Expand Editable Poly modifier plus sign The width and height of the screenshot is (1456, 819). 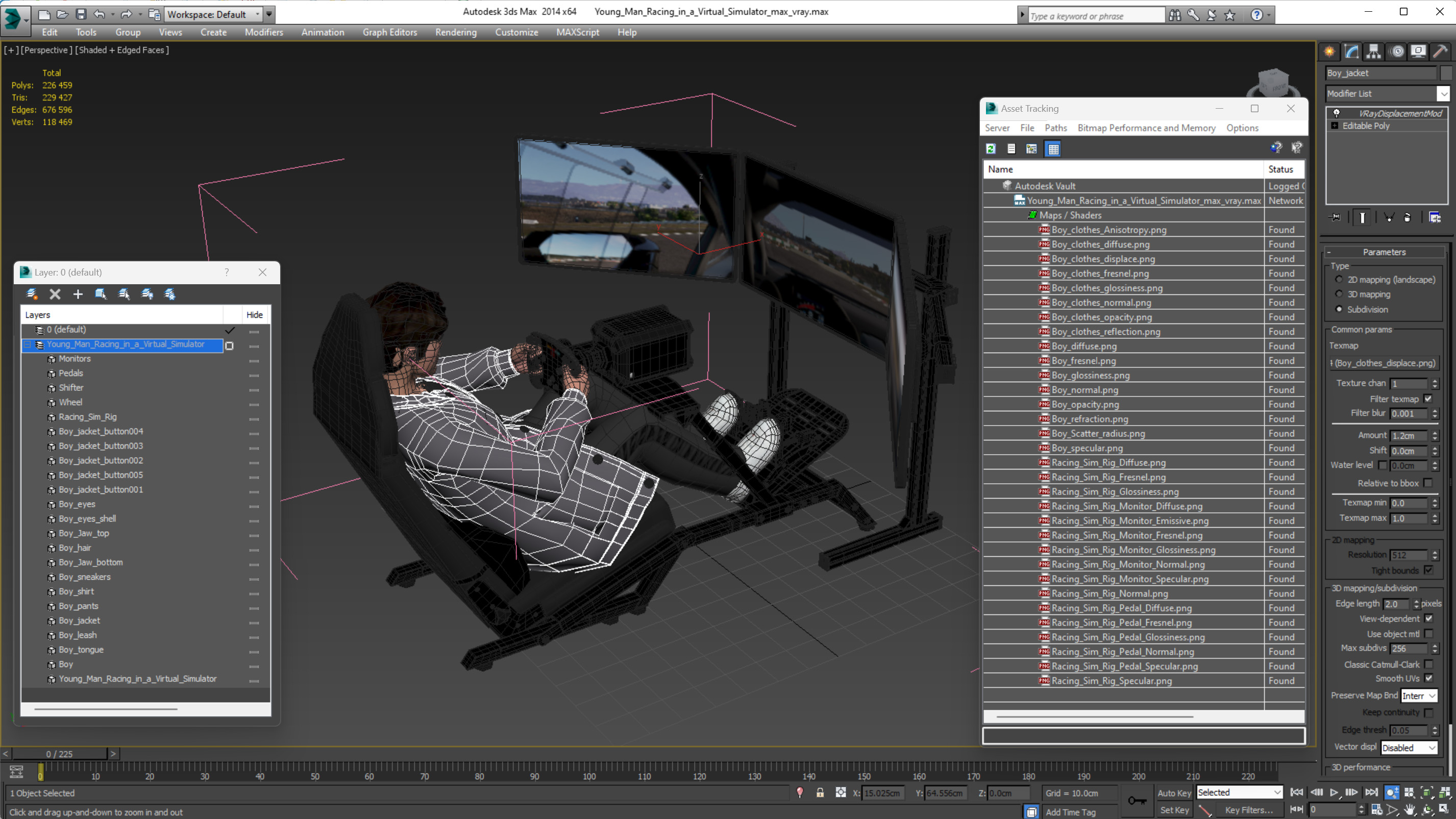1335,126
